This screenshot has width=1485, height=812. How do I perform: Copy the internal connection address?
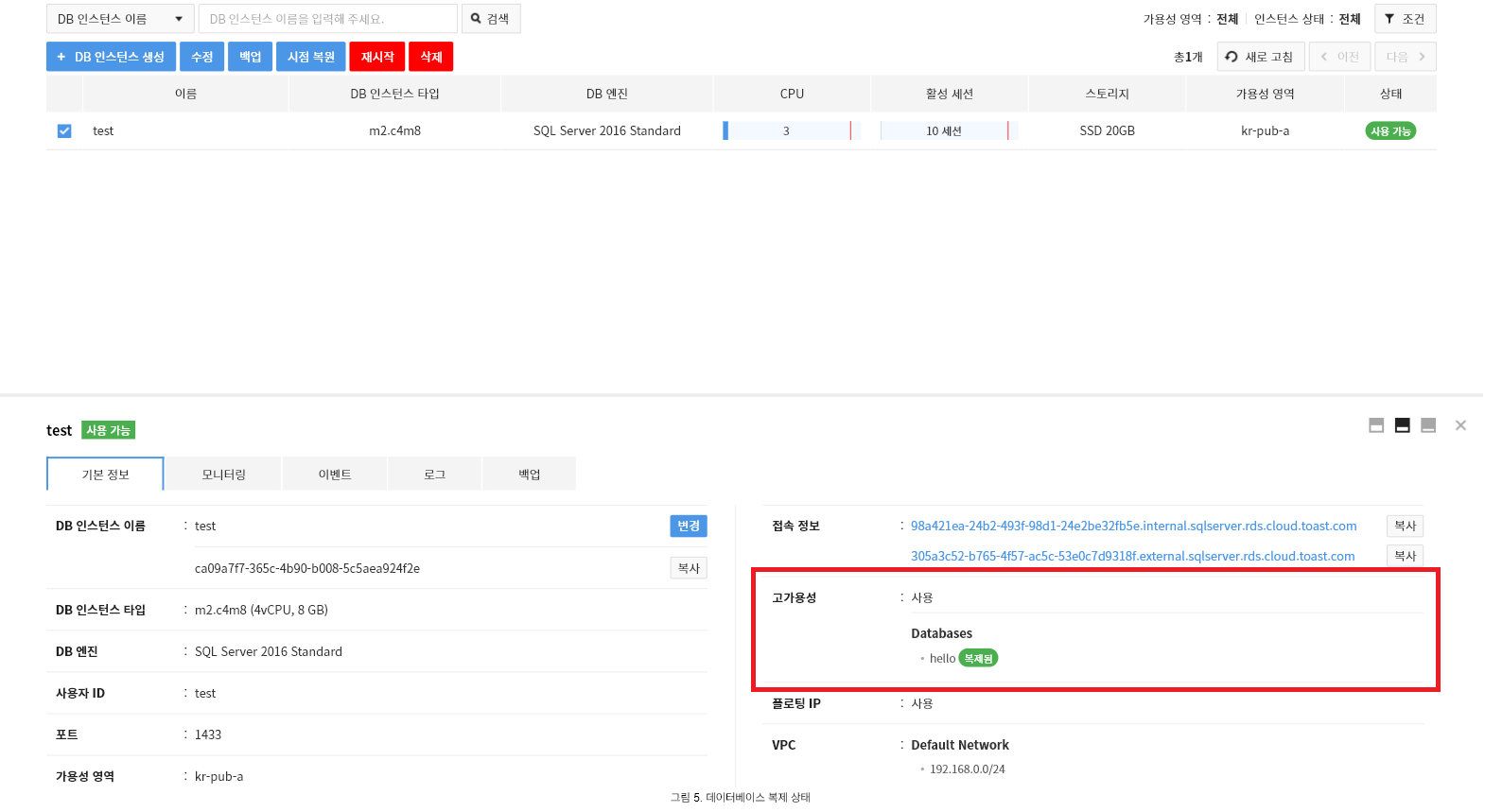click(1405, 527)
